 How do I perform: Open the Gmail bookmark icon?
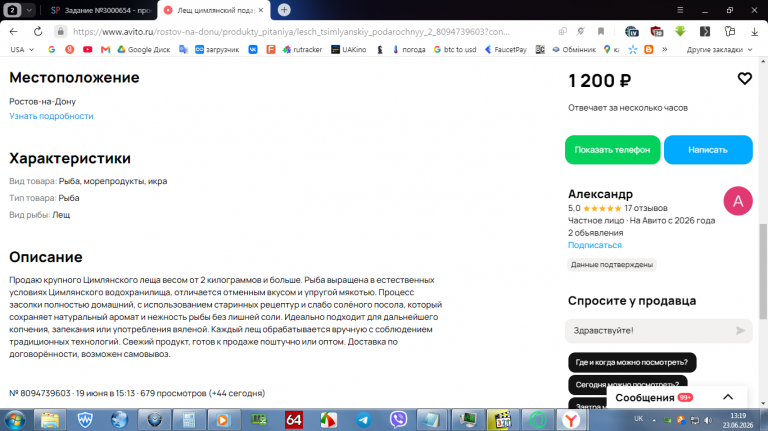105,49
